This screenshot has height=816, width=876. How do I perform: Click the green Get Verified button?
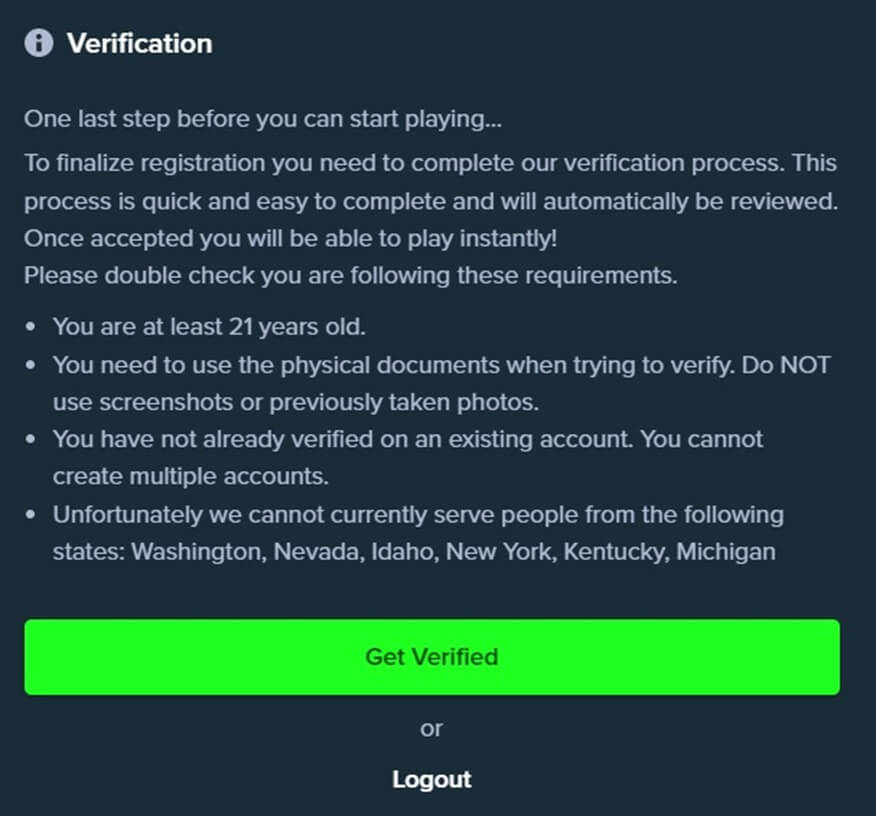tap(432, 657)
